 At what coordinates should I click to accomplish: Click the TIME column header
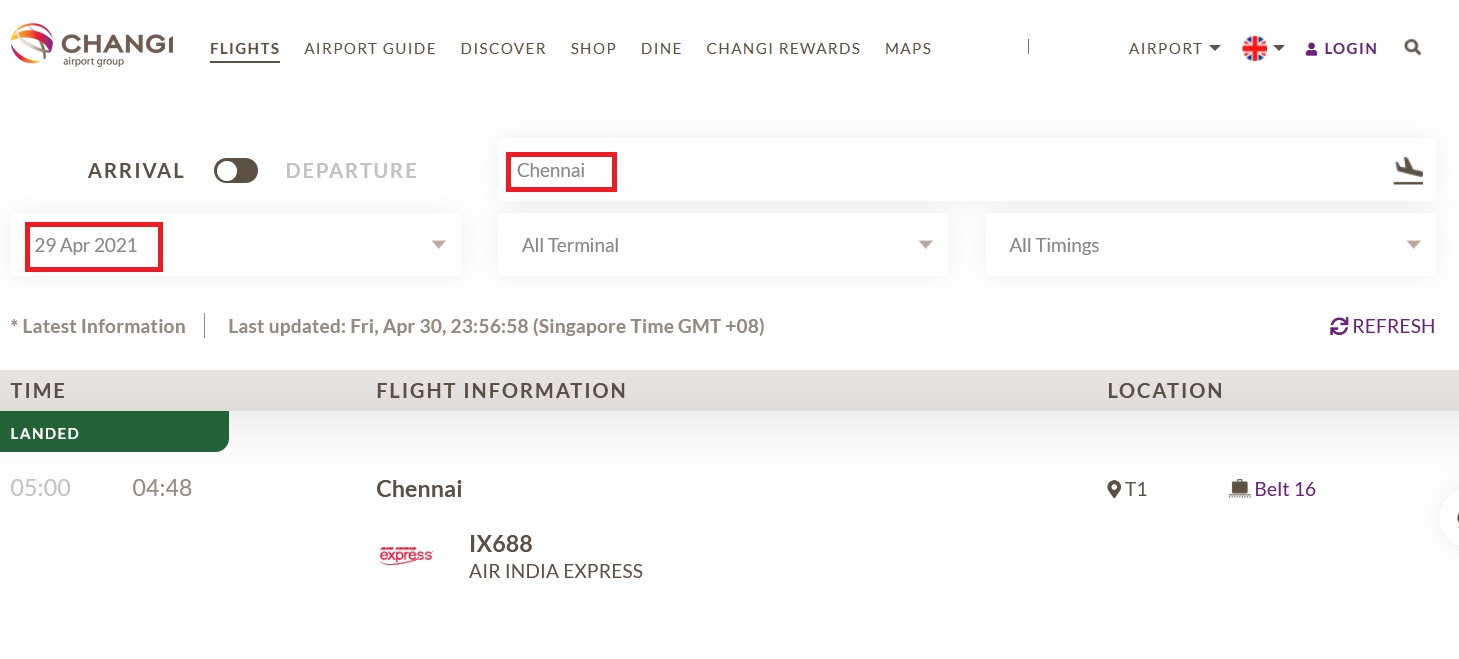pyautogui.click(x=38, y=391)
